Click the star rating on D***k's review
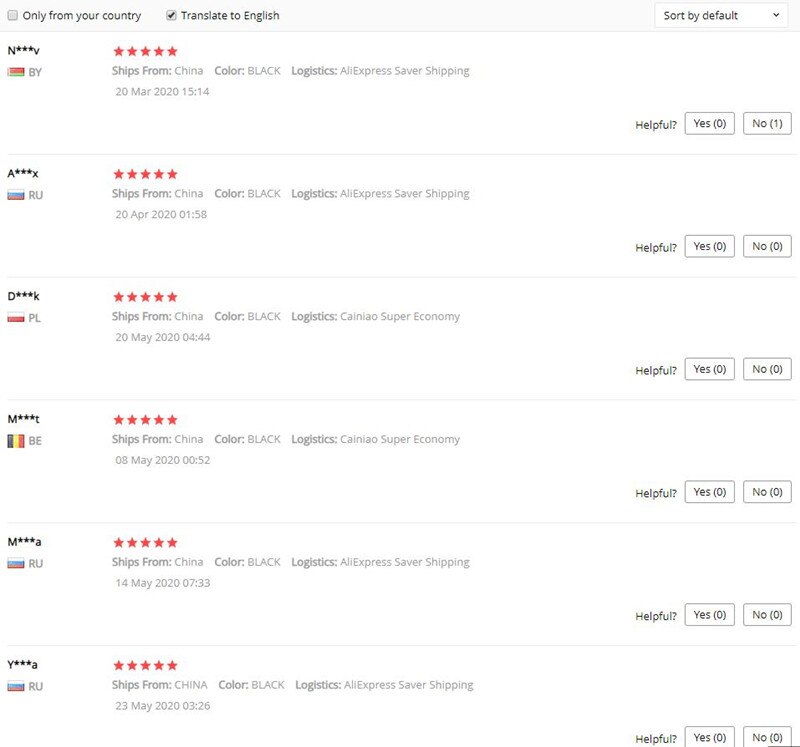Image resolution: width=800 pixels, height=747 pixels. point(145,297)
